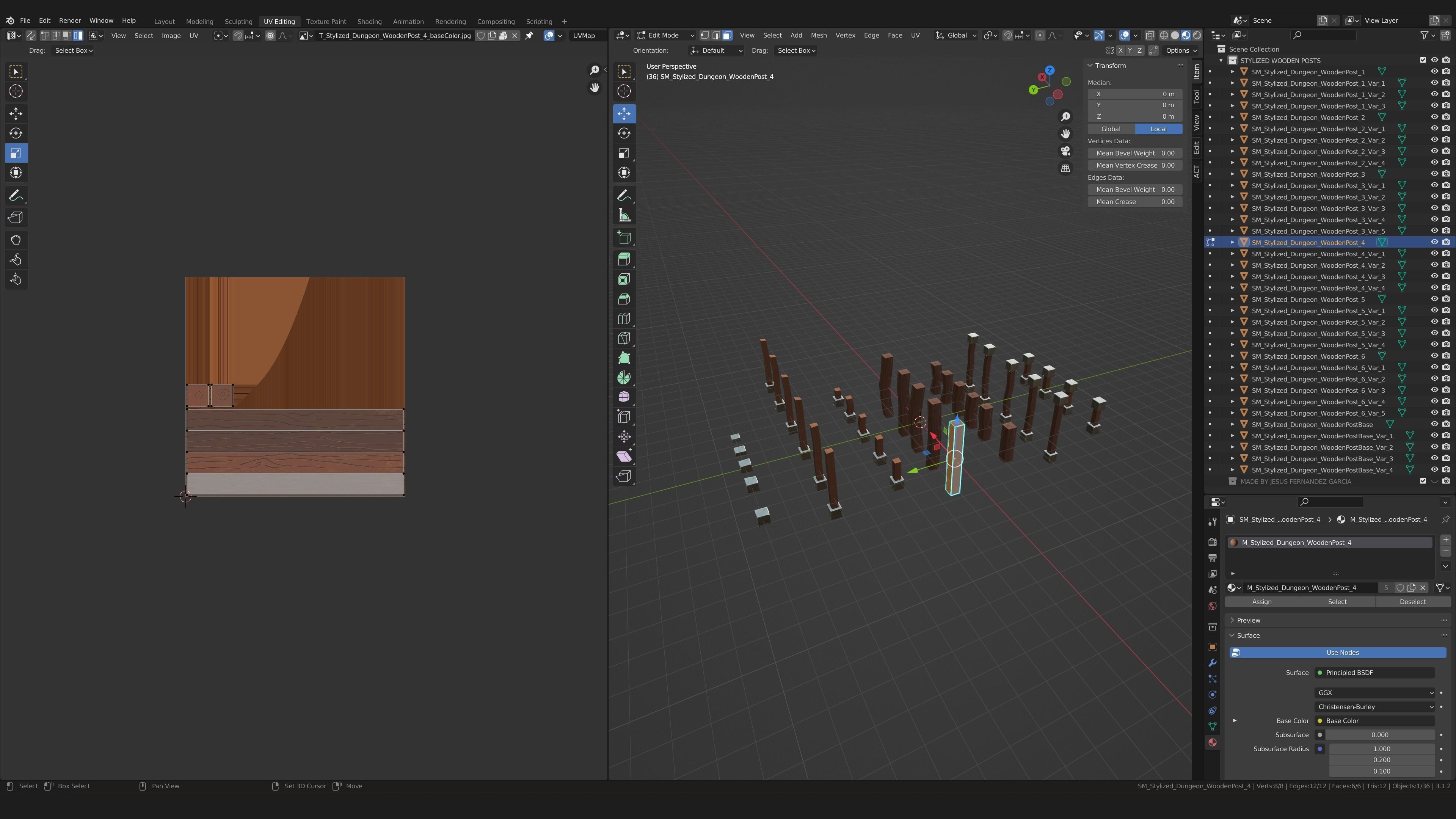
Task: Click the Median X value field
Action: (1135, 94)
